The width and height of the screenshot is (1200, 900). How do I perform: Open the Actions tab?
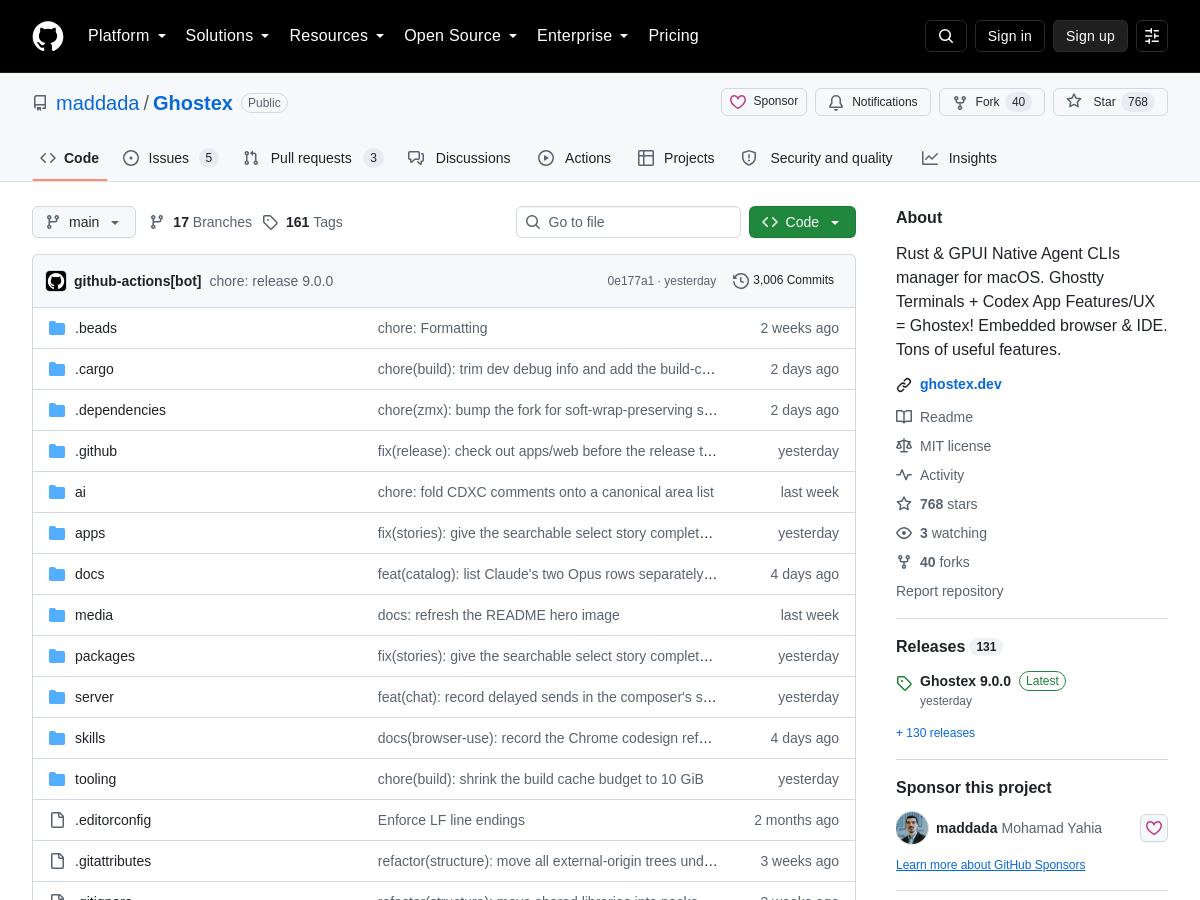[574, 158]
